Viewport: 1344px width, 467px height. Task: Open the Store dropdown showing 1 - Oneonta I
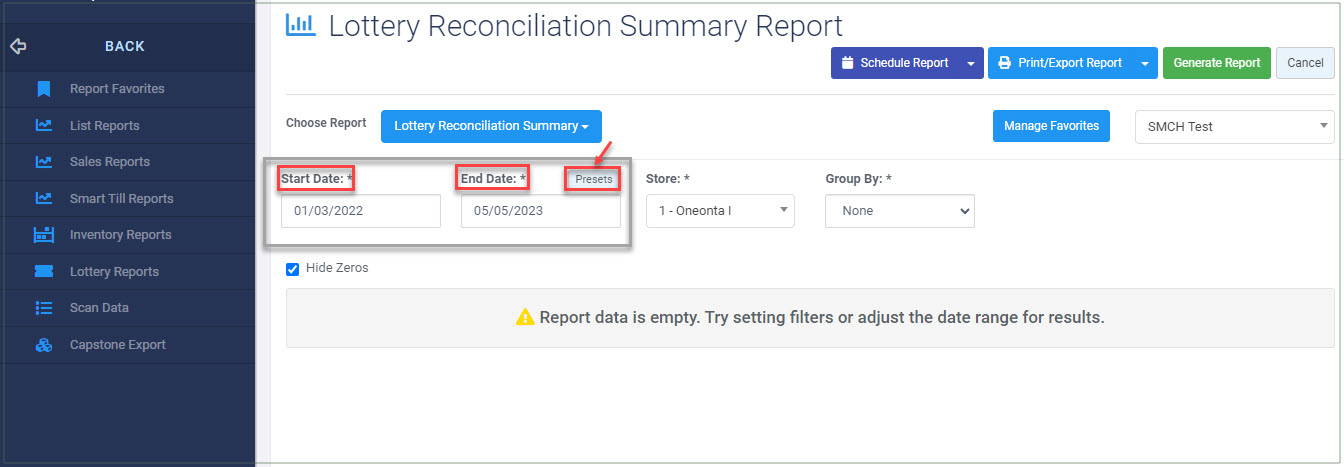(720, 211)
